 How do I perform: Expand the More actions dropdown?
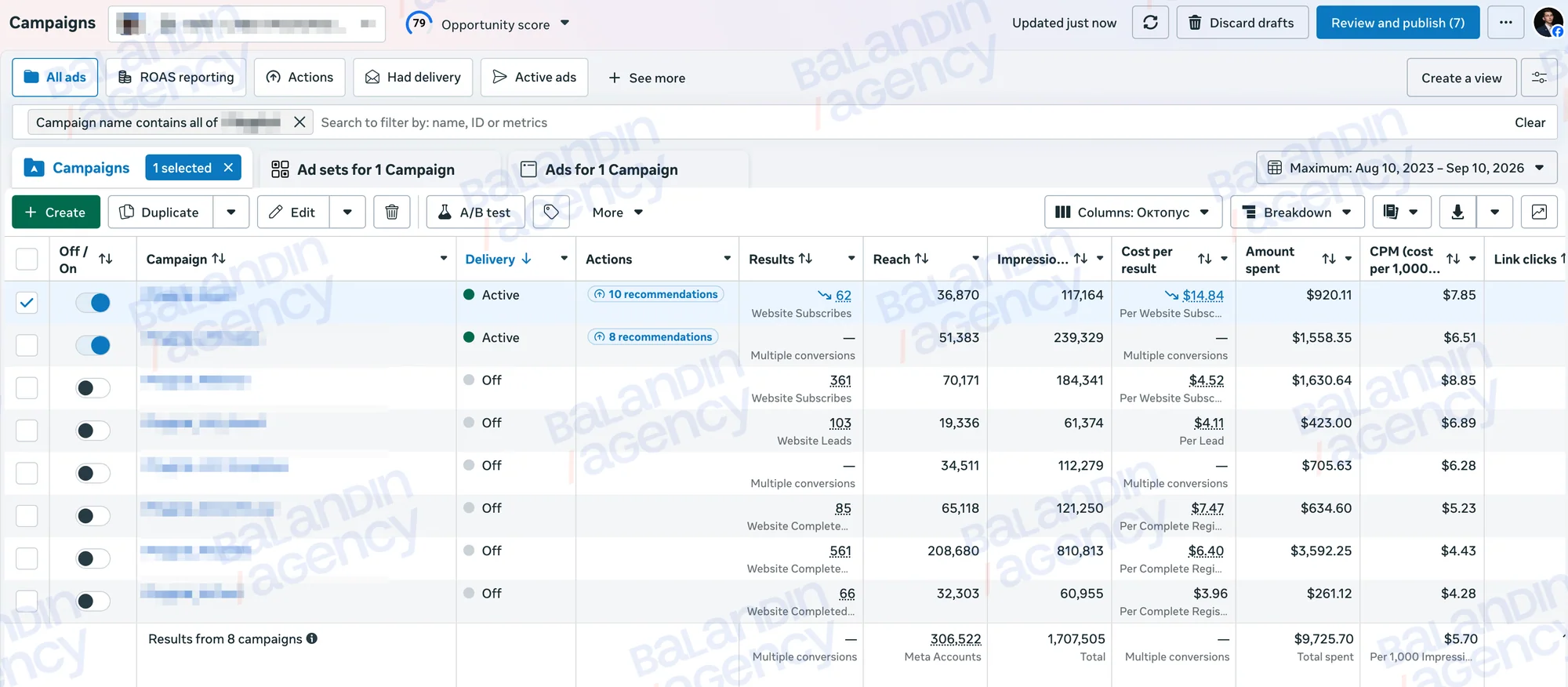point(618,213)
